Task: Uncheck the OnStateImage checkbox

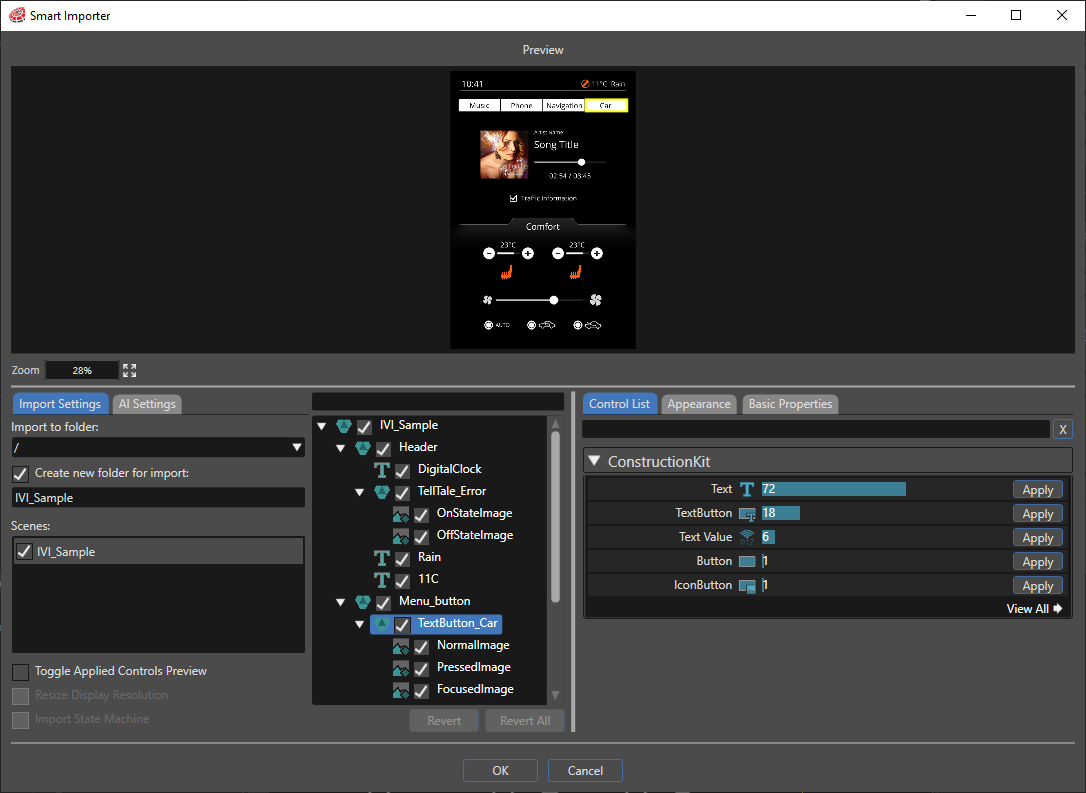Action: tap(421, 515)
